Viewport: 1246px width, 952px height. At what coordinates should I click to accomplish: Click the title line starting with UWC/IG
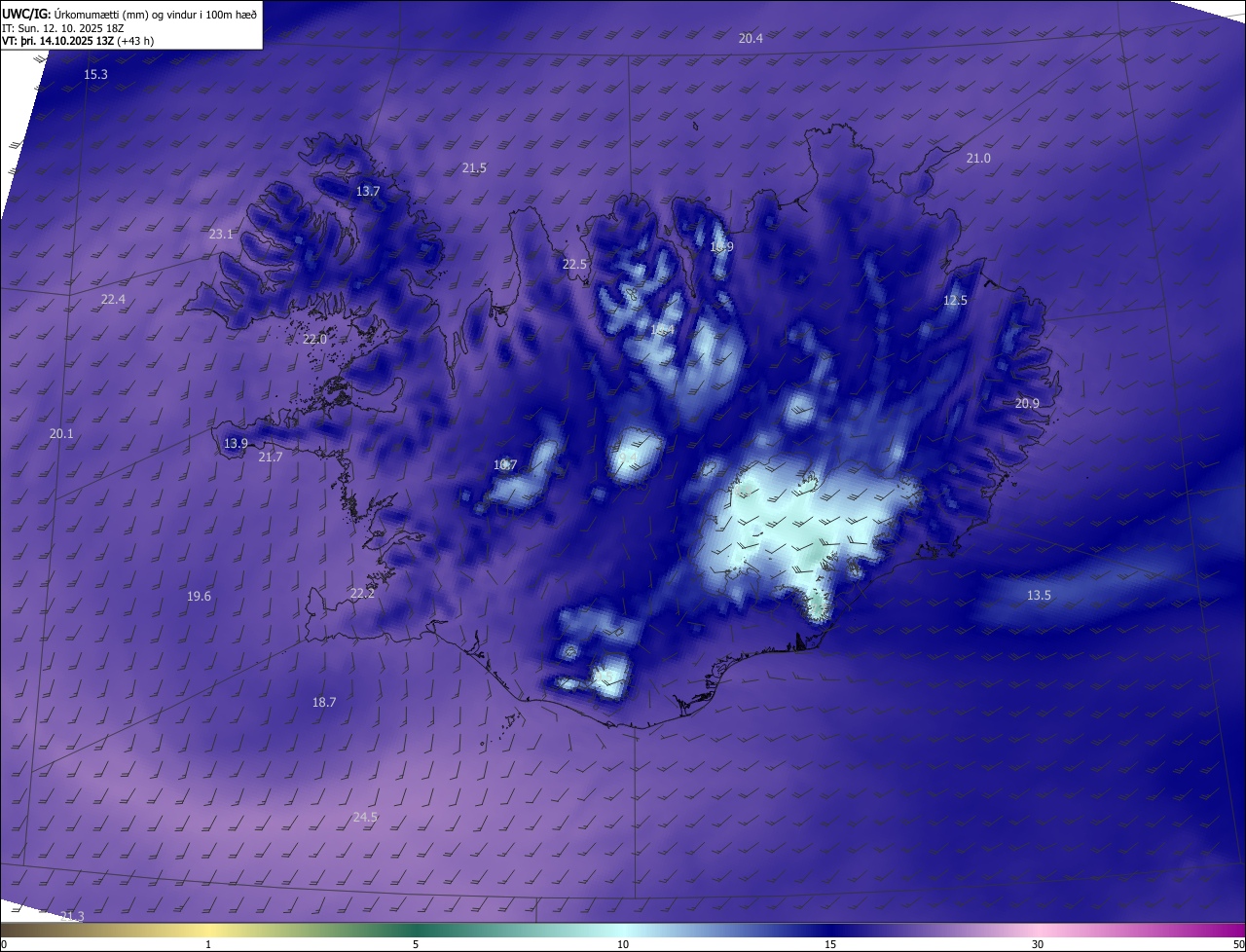click(129, 14)
